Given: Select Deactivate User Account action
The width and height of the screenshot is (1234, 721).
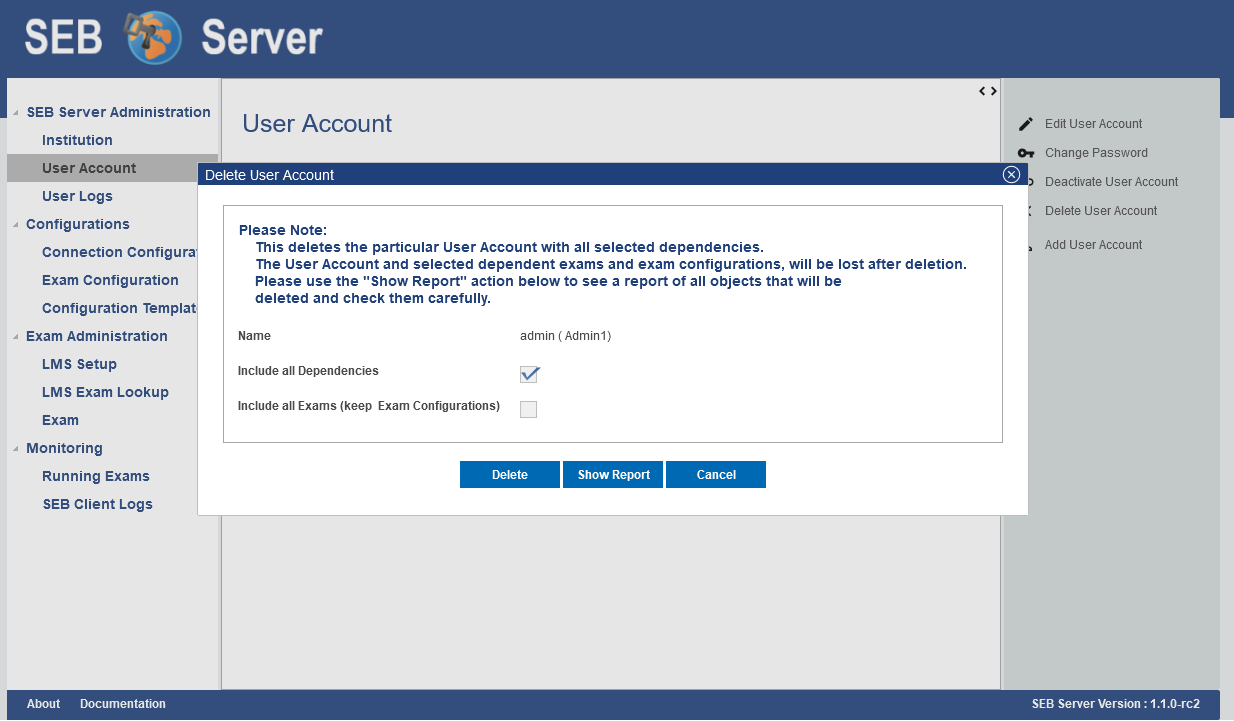Looking at the screenshot, I should tap(1111, 182).
